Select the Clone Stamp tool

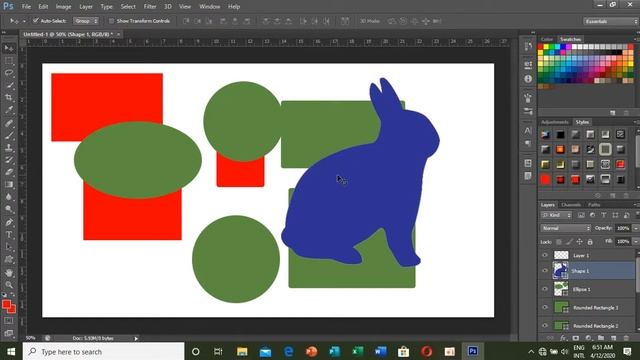[9, 147]
